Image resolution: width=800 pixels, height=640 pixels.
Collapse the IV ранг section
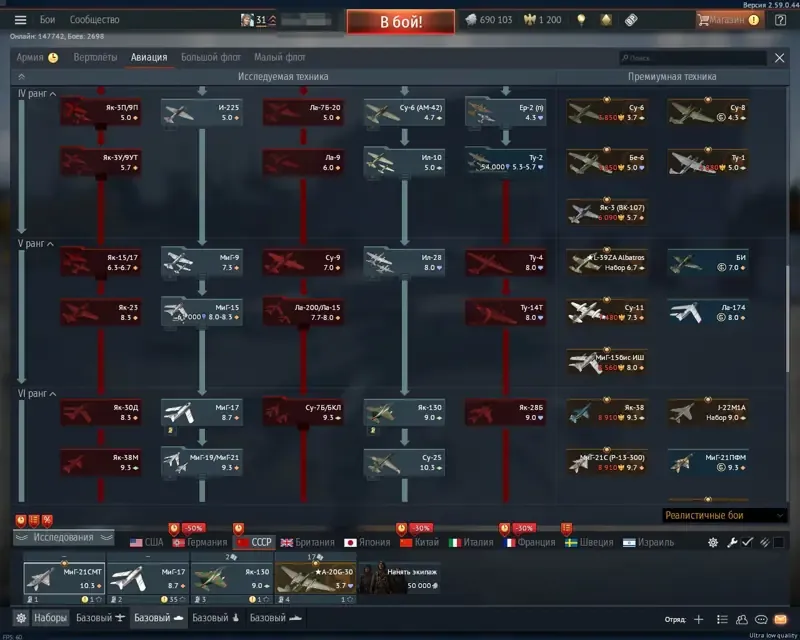click(x=37, y=93)
